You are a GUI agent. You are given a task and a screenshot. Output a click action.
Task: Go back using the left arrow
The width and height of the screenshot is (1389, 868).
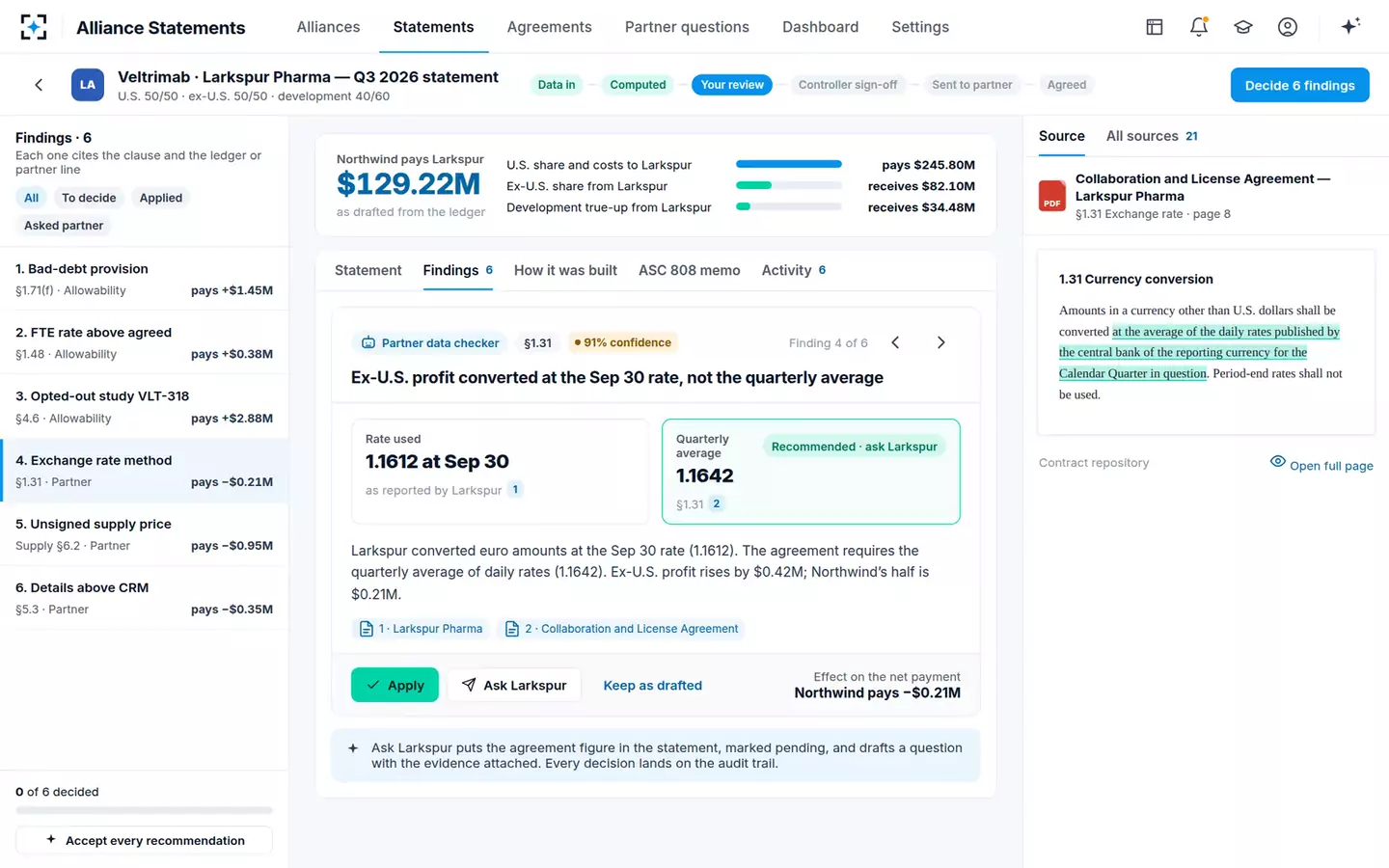(39, 85)
